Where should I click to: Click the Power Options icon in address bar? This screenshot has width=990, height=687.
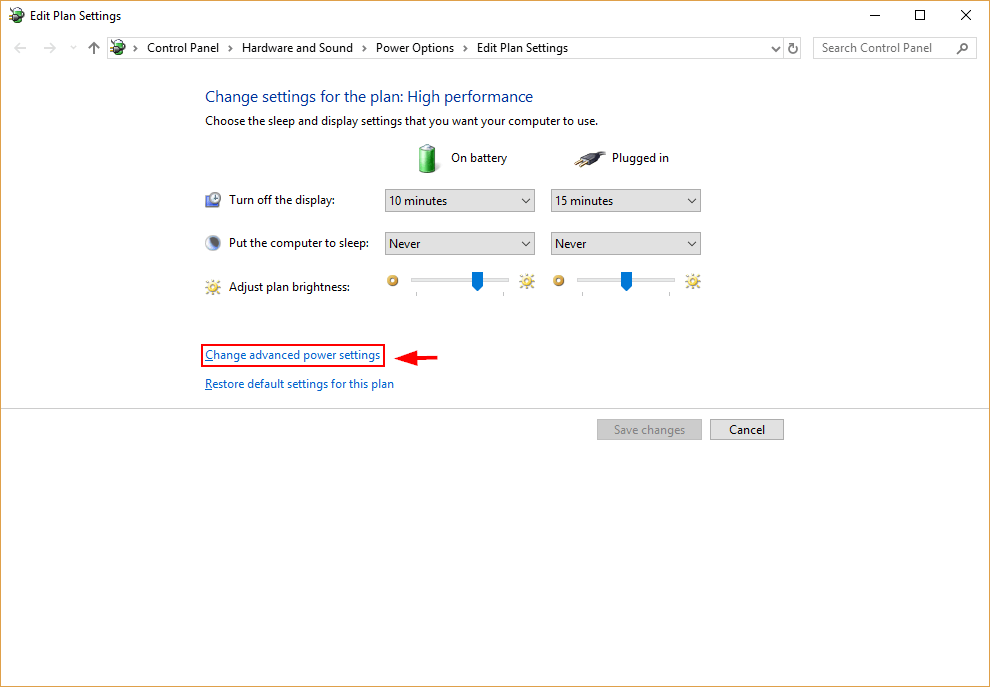[118, 48]
